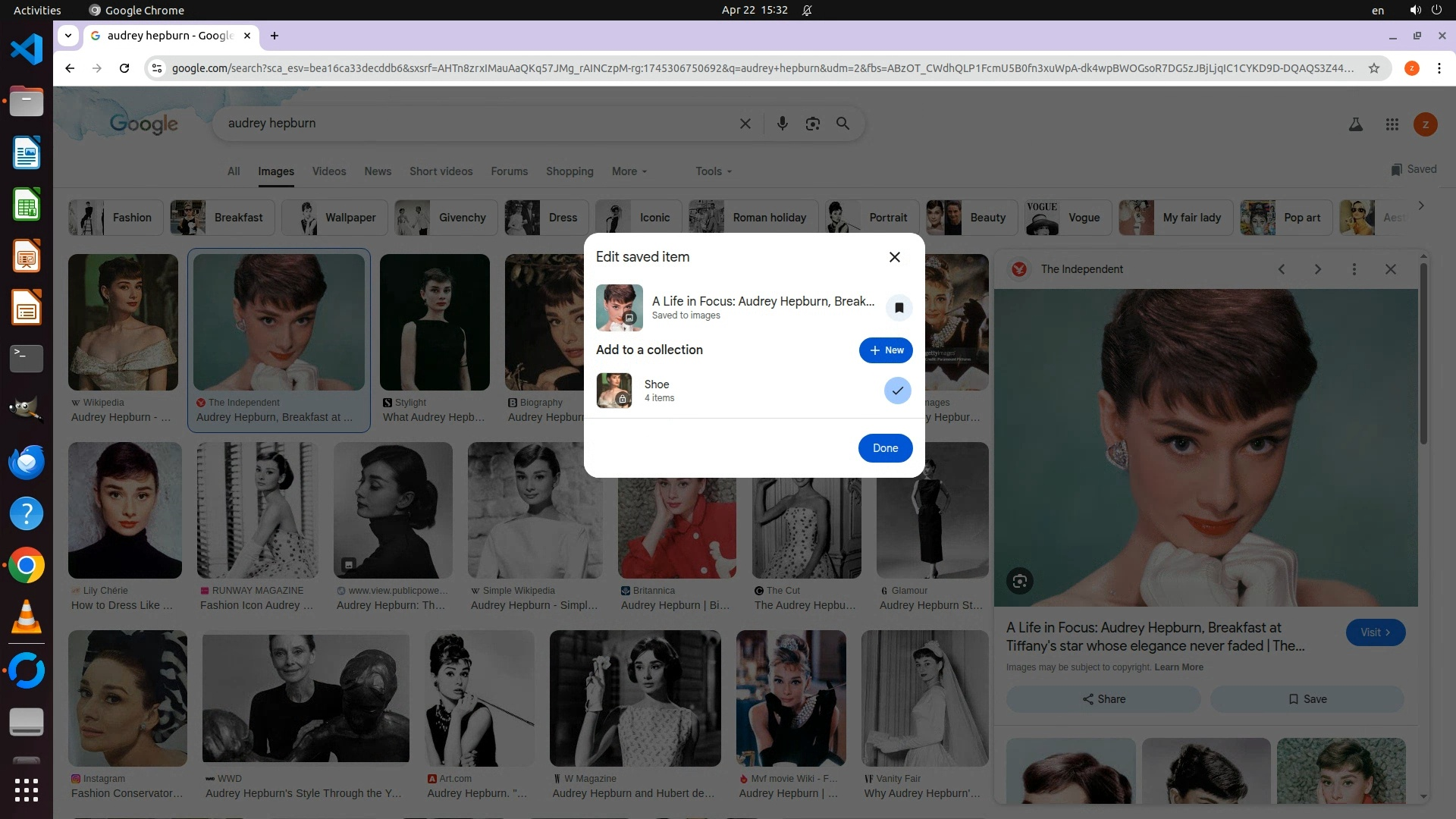Toggle notification bell in top bar
This screenshot has height=819, width=1456.
pos(807,11)
